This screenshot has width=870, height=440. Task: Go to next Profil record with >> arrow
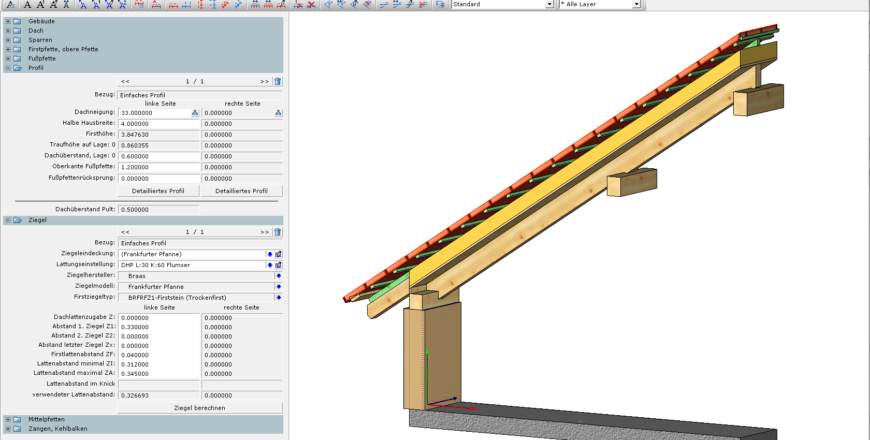(x=264, y=81)
